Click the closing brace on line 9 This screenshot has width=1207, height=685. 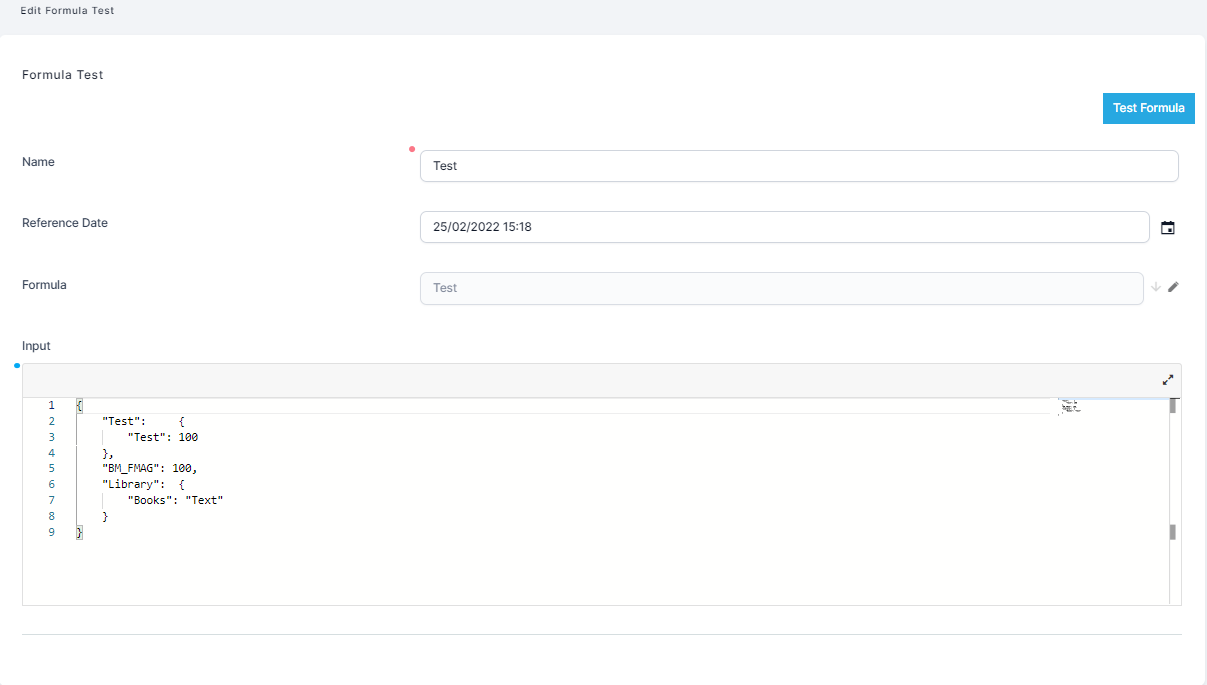click(x=80, y=532)
